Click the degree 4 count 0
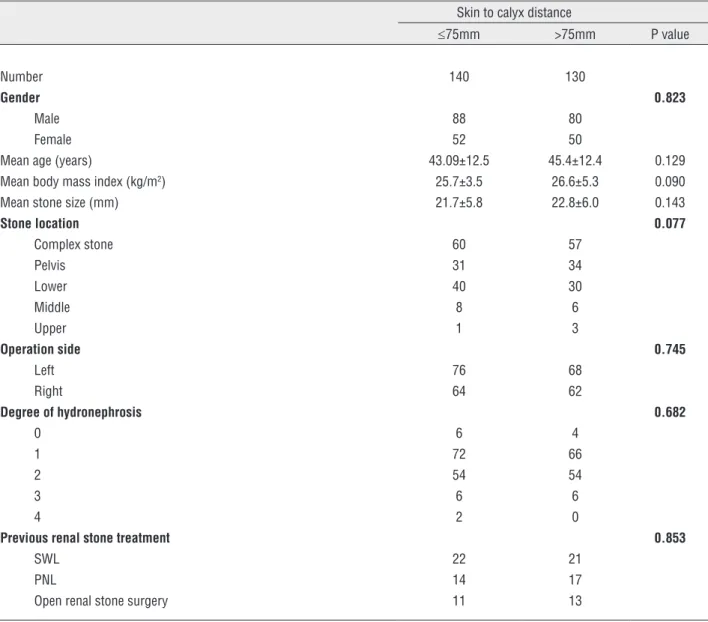 (x=575, y=517)
